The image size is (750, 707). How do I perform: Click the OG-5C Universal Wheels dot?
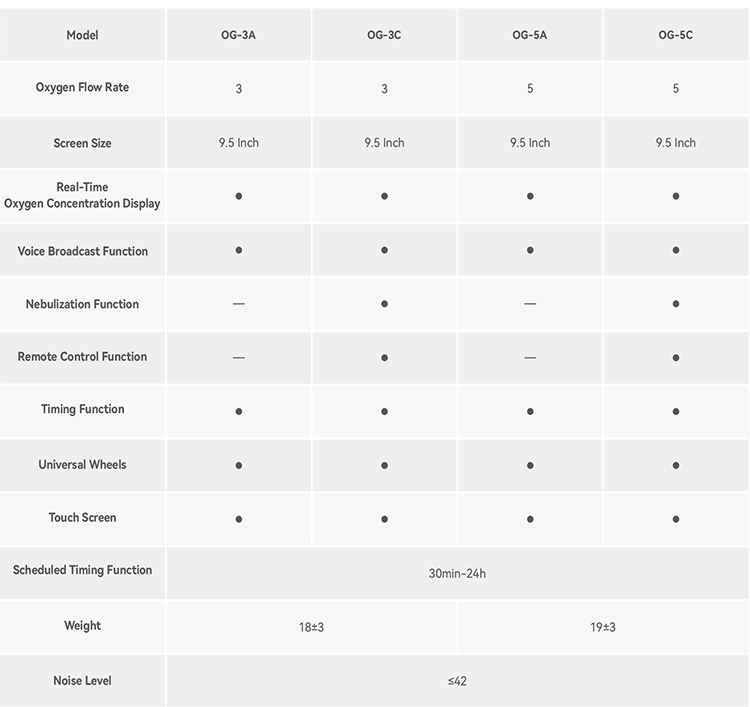pyautogui.click(x=676, y=465)
